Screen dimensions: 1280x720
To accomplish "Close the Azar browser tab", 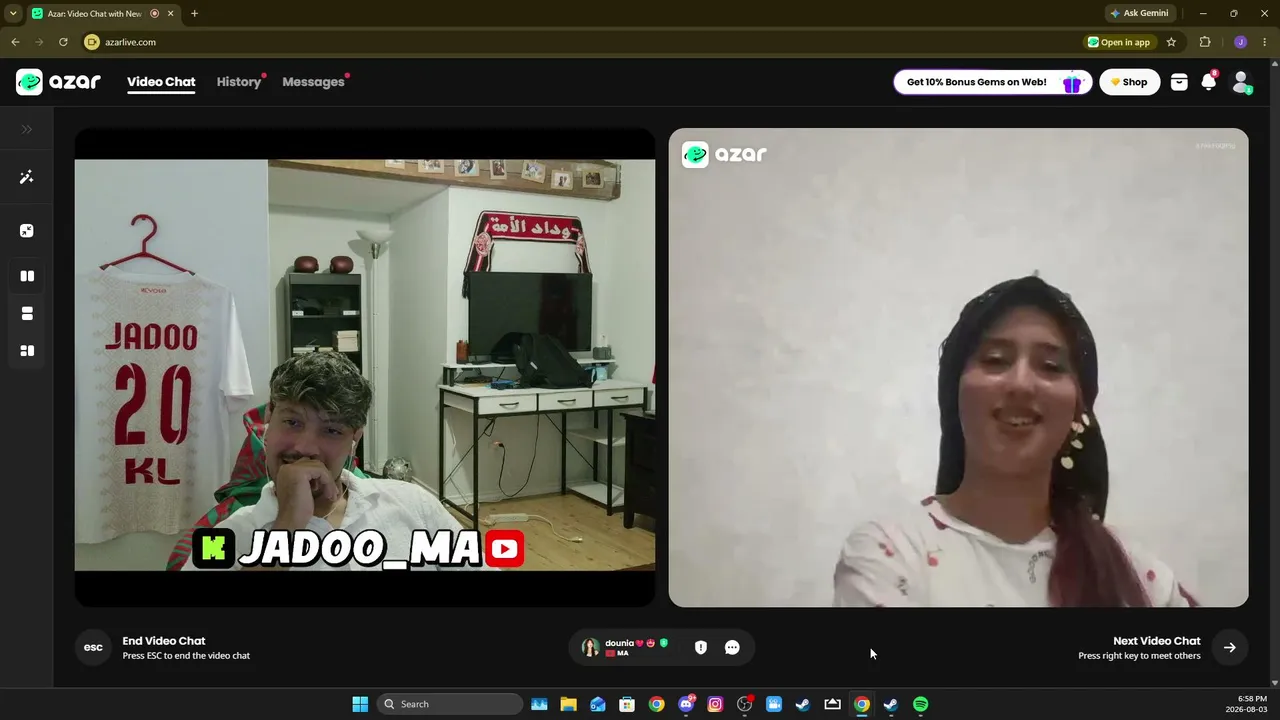I will tap(170, 13).
